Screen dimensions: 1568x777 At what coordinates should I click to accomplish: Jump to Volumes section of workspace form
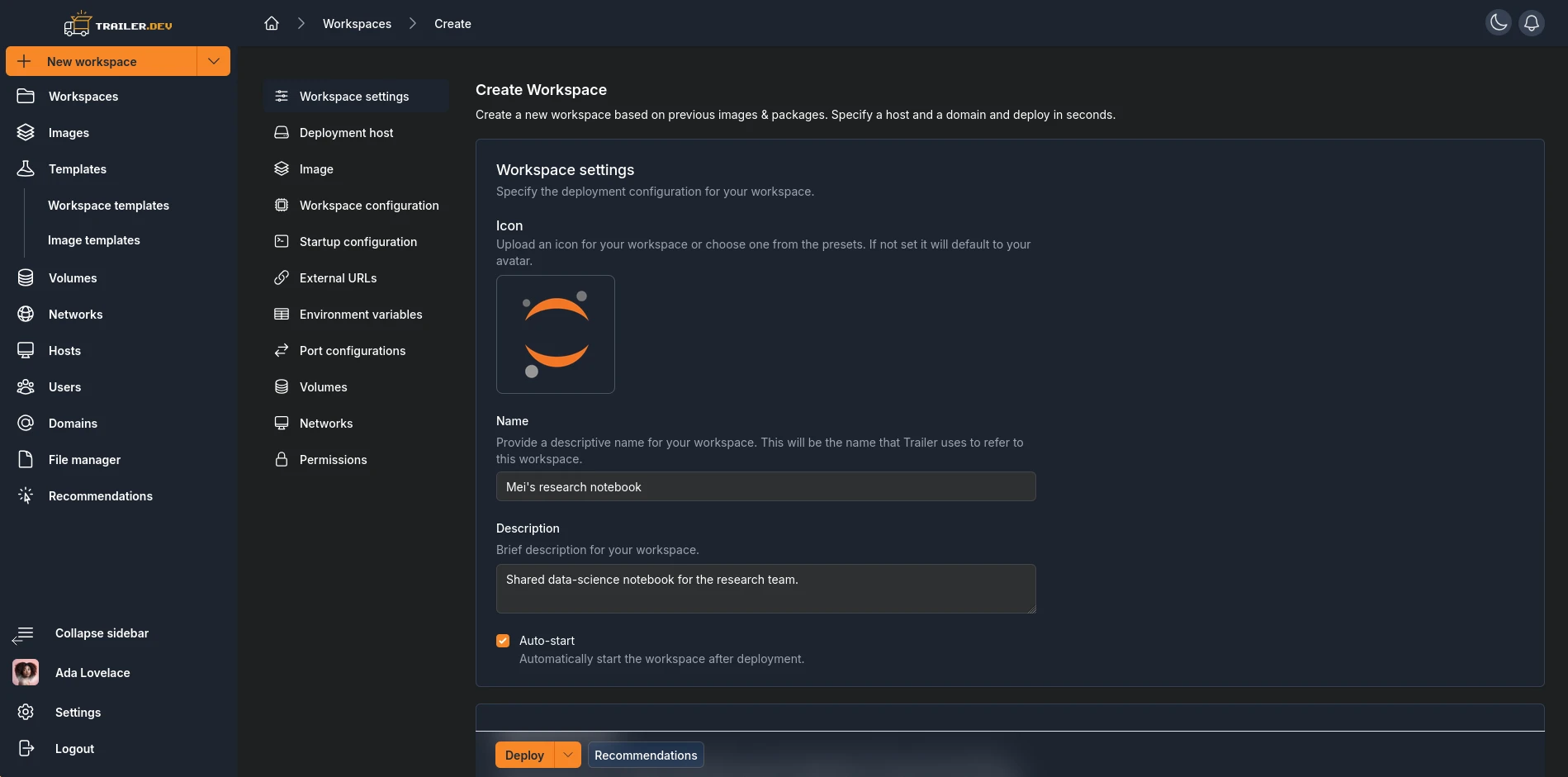(x=323, y=386)
